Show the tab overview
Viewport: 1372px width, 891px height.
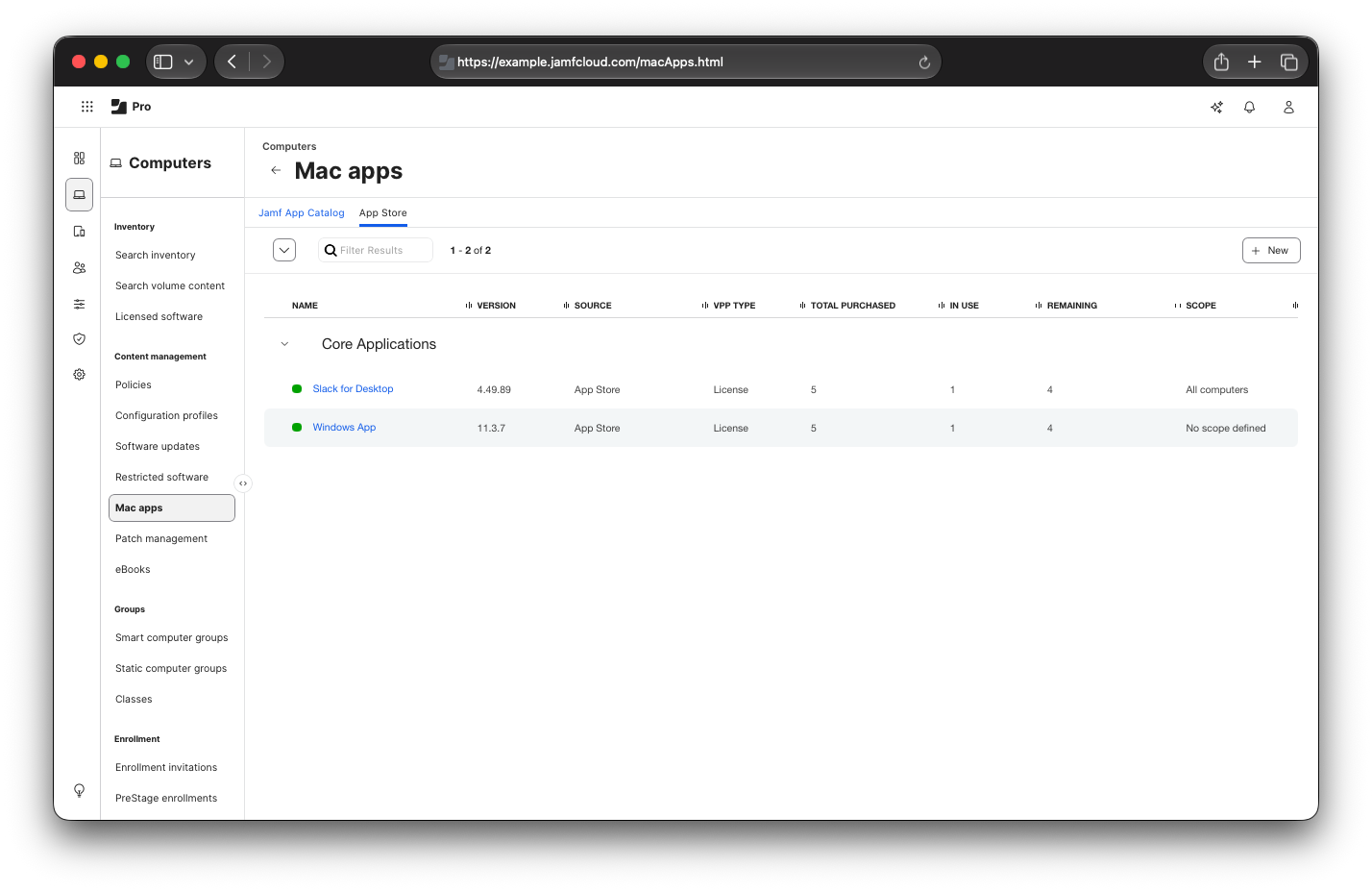tap(1288, 62)
